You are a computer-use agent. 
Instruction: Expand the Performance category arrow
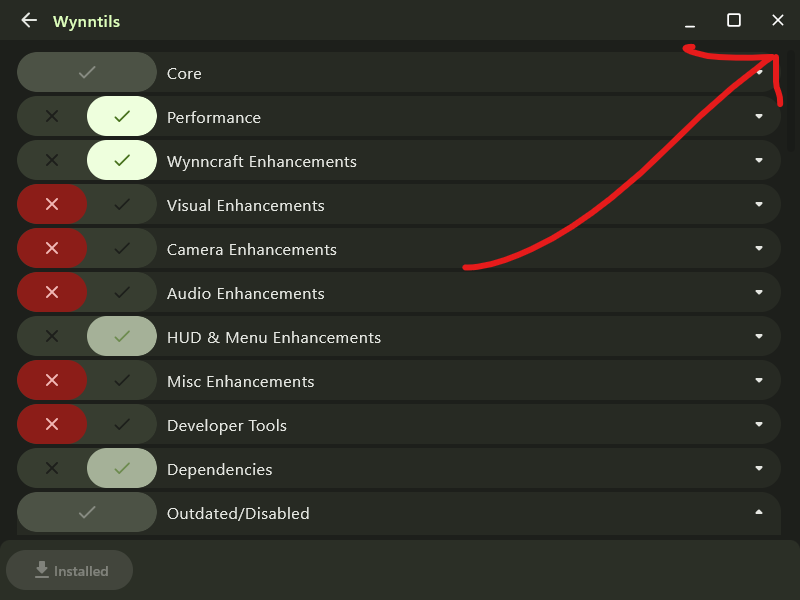[x=759, y=117]
